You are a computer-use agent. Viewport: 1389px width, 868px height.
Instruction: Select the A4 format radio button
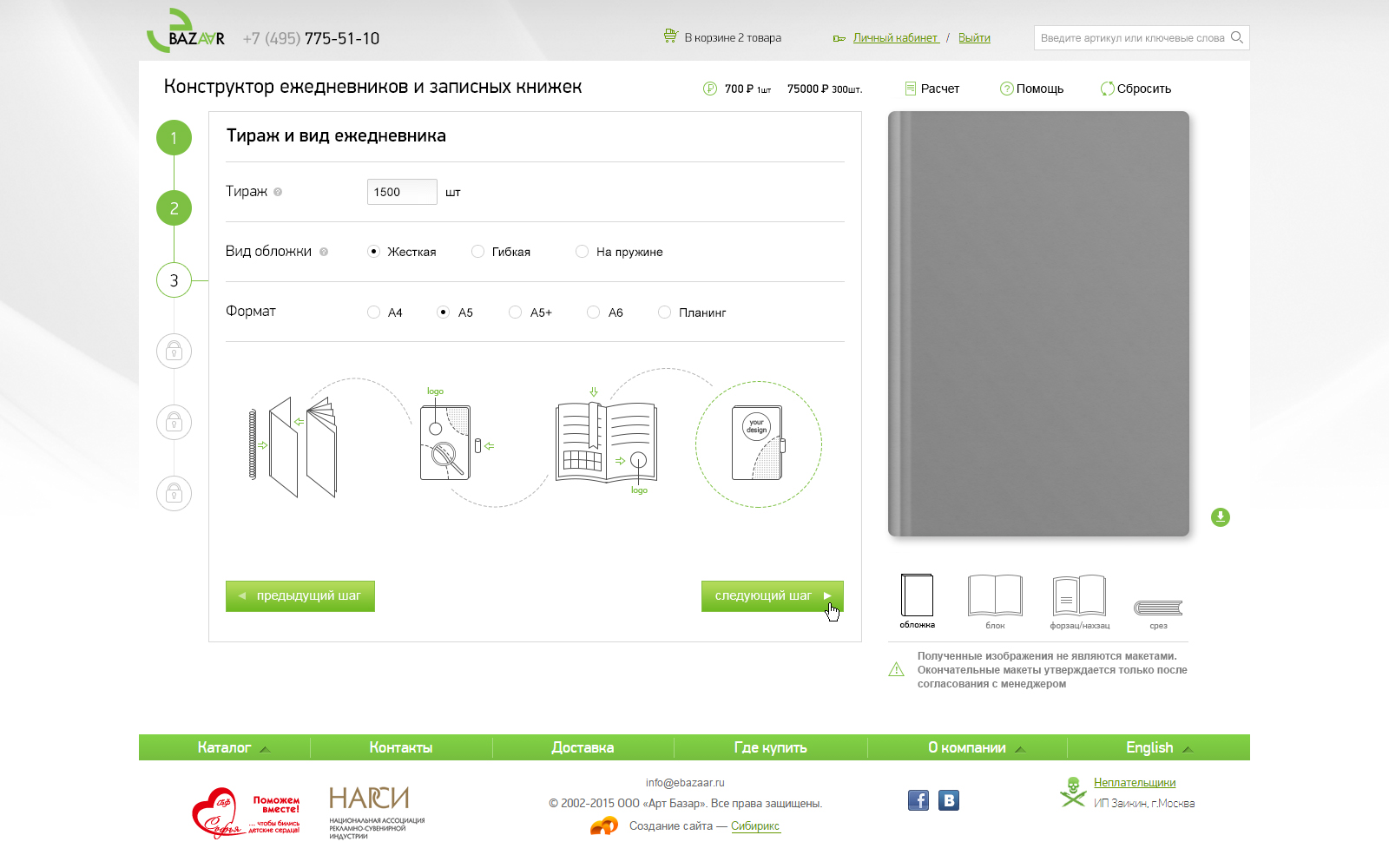point(374,312)
